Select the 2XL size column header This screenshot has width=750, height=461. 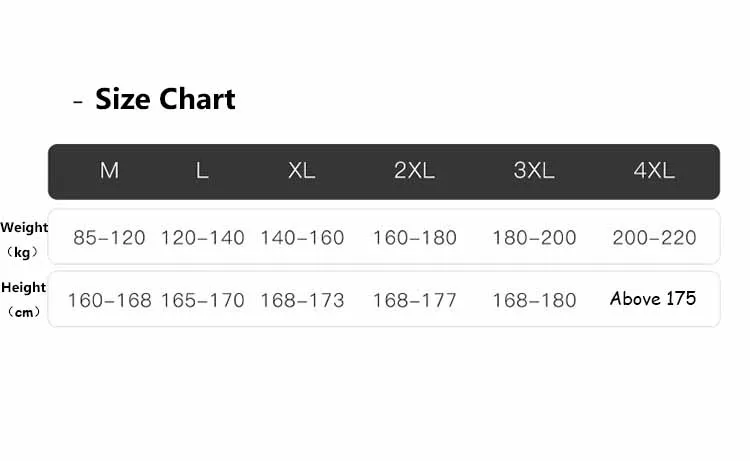pyautogui.click(x=414, y=171)
